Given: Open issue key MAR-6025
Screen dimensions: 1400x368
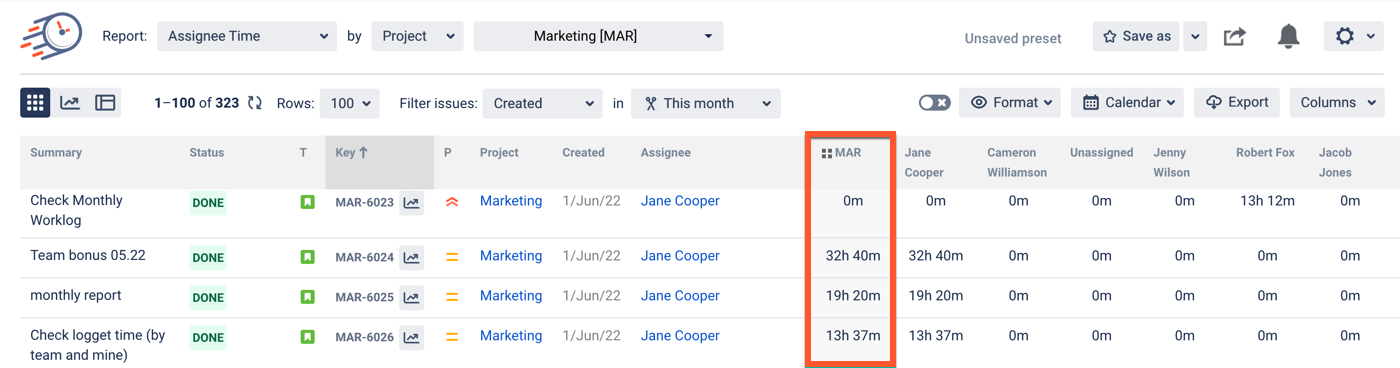Looking at the screenshot, I should pyautogui.click(x=365, y=298).
